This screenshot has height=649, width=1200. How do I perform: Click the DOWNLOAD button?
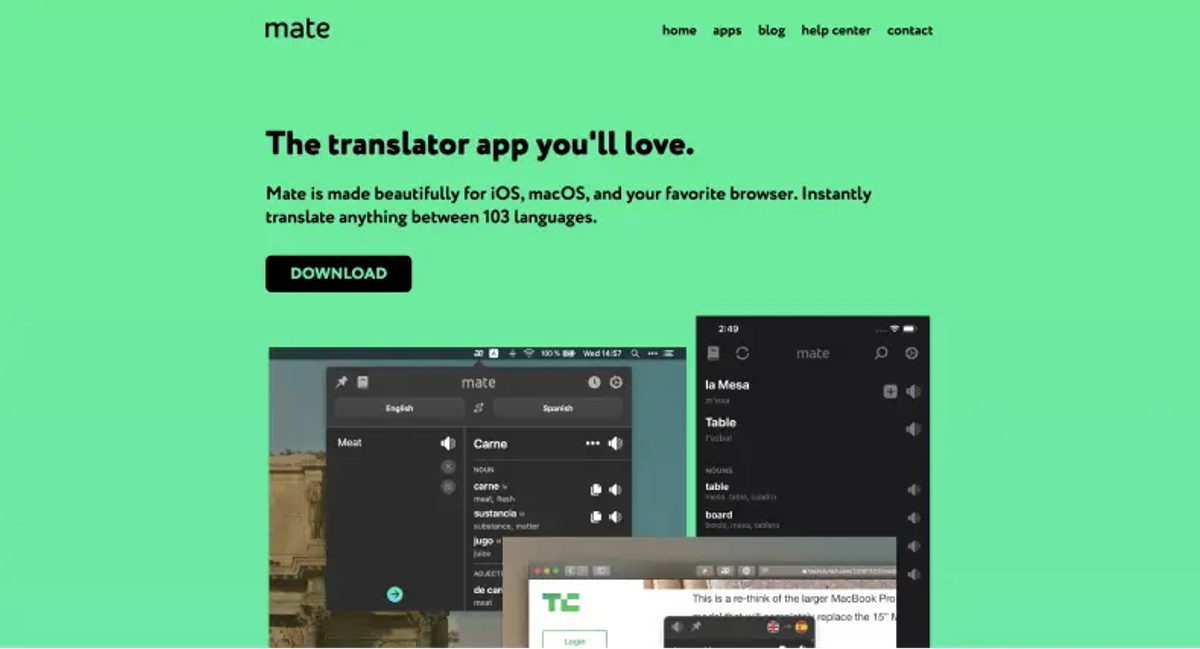tap(338, 273)
